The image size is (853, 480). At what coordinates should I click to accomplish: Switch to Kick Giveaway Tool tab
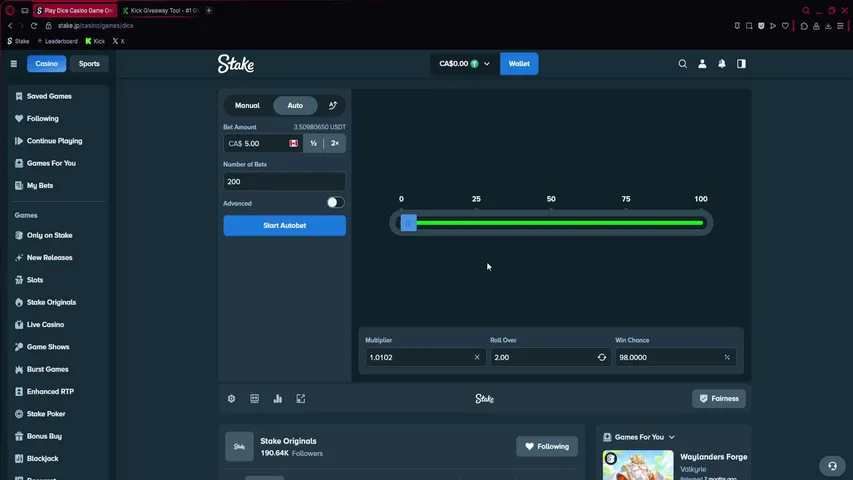(162, 10)
